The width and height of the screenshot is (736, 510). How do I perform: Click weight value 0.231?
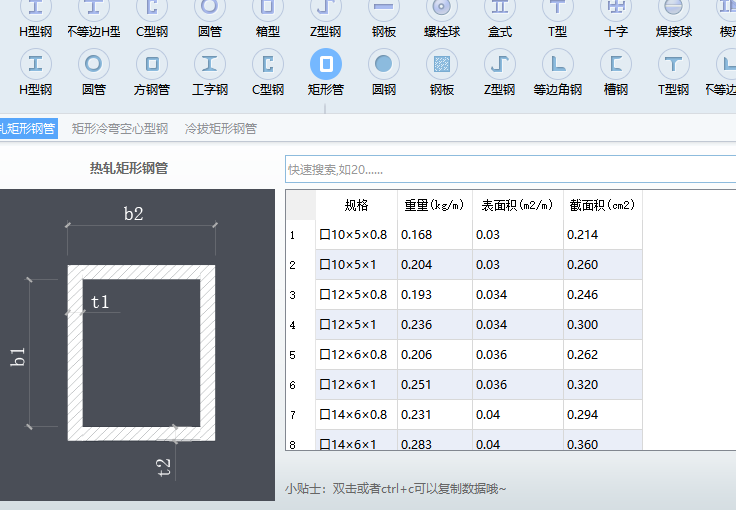(x=435, y=415)
